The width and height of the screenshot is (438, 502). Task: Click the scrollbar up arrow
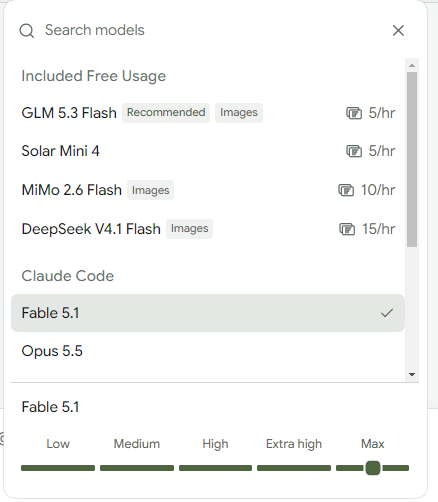point(412,66)
